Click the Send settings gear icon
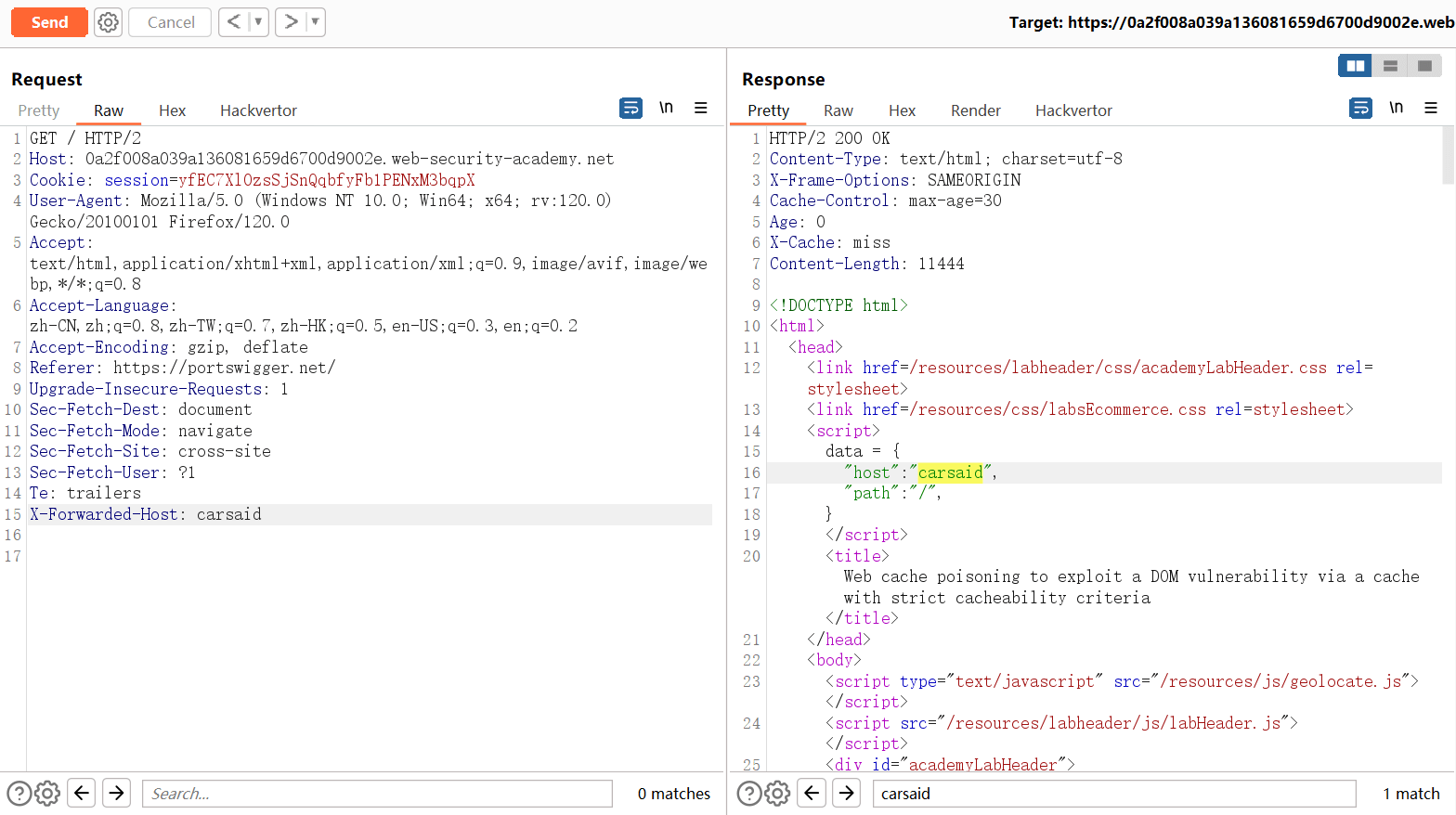 (109, 22)
